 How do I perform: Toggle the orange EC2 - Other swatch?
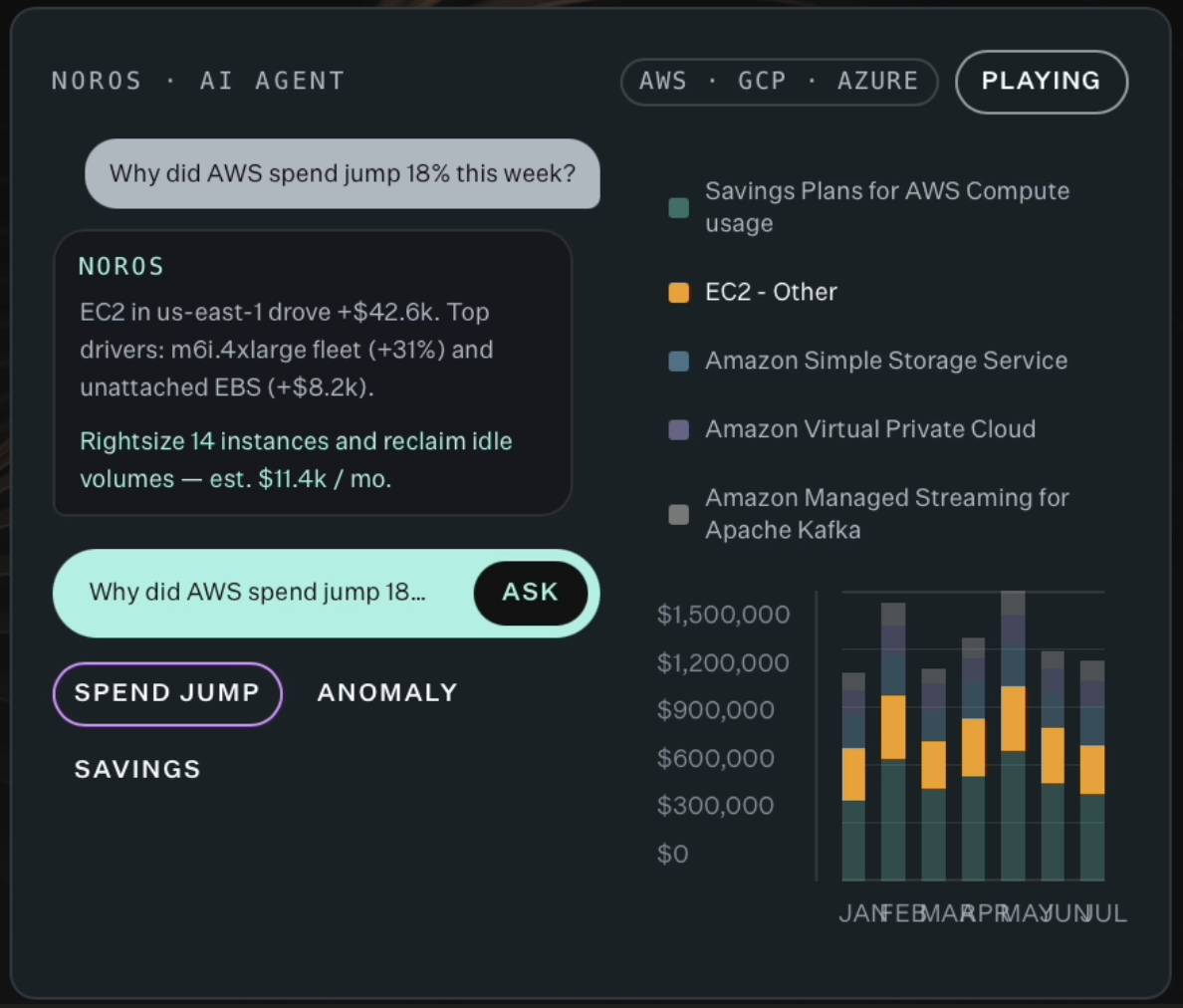[x=679, y=293]
